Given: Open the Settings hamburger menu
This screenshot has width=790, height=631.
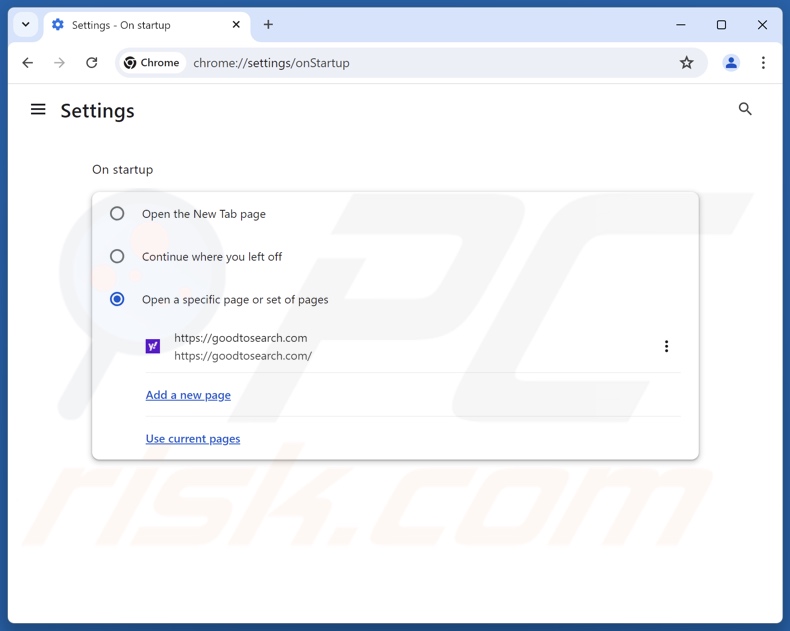Looking at the screenshot, I should coord(38,110).
